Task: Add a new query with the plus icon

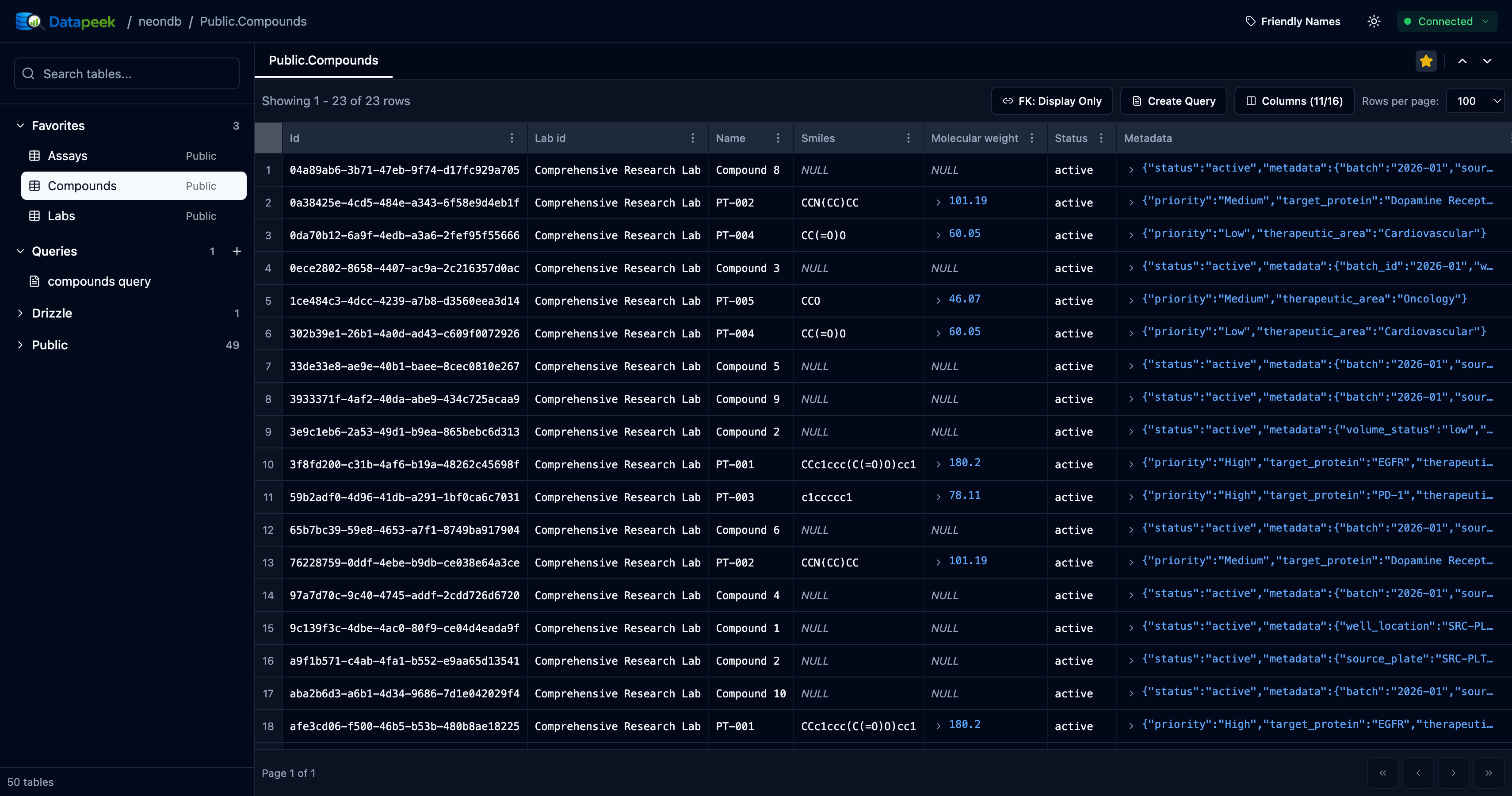Action: pos(237,251)
